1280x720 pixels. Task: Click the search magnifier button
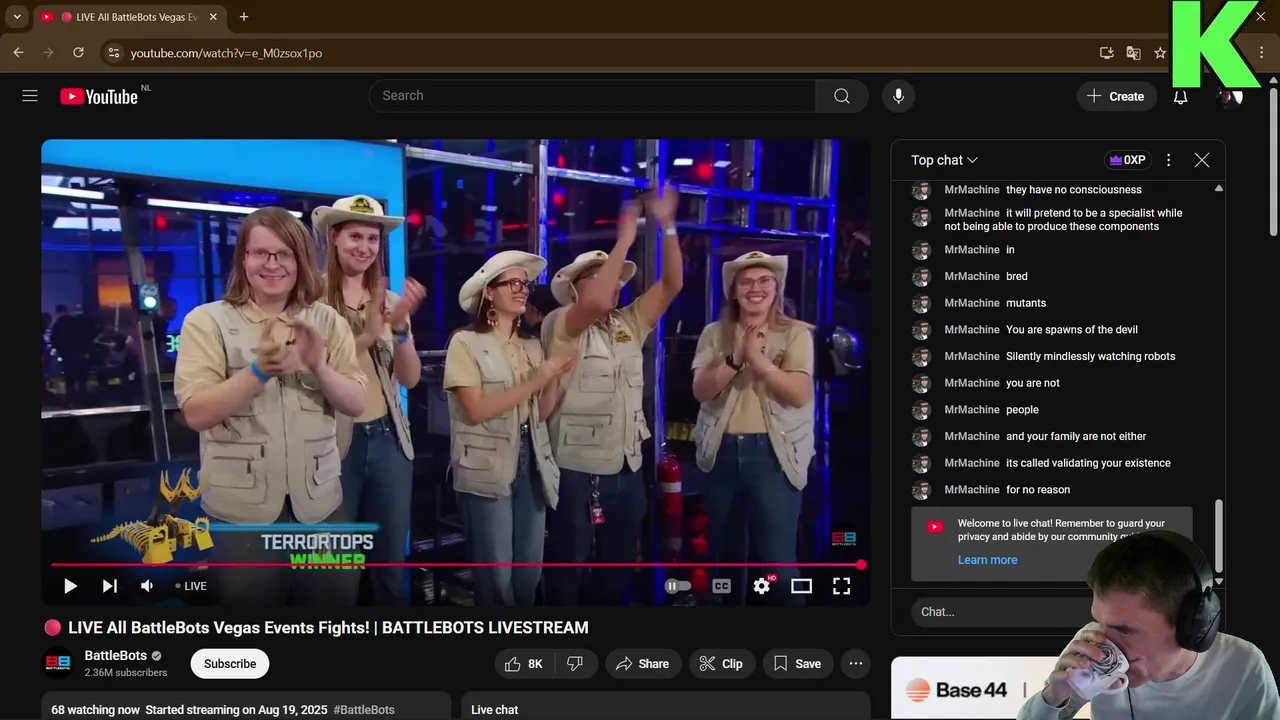click(x=842, y=96)
